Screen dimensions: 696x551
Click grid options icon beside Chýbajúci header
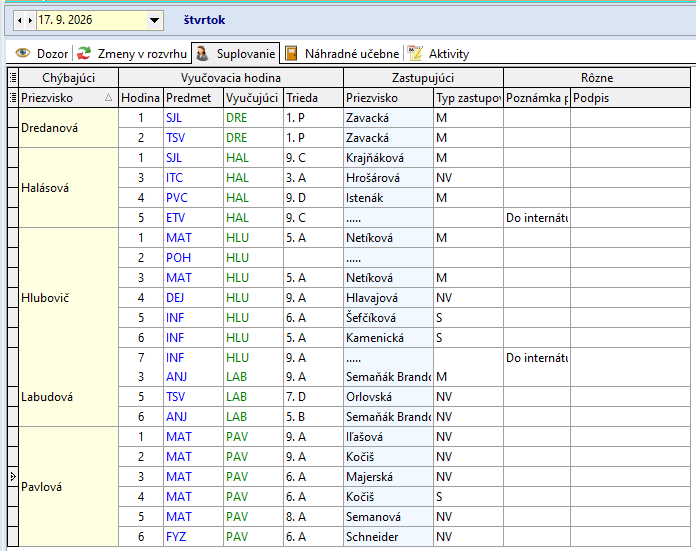(13, 78)
